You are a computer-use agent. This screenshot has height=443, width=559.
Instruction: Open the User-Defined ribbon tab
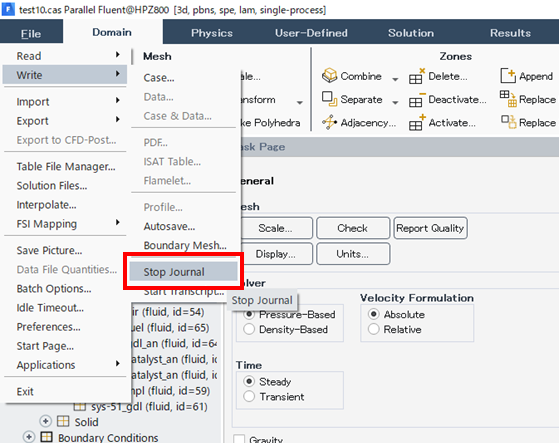point(311,33)
